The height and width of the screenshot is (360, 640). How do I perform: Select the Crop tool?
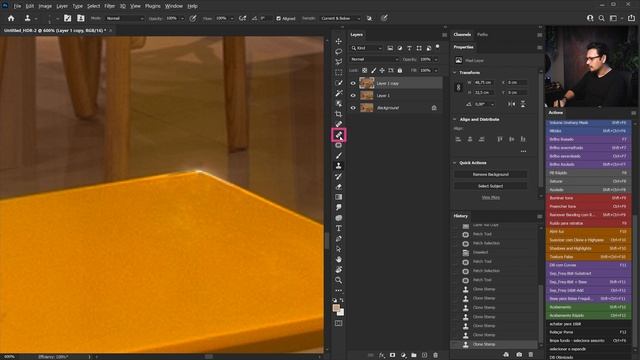338,114
